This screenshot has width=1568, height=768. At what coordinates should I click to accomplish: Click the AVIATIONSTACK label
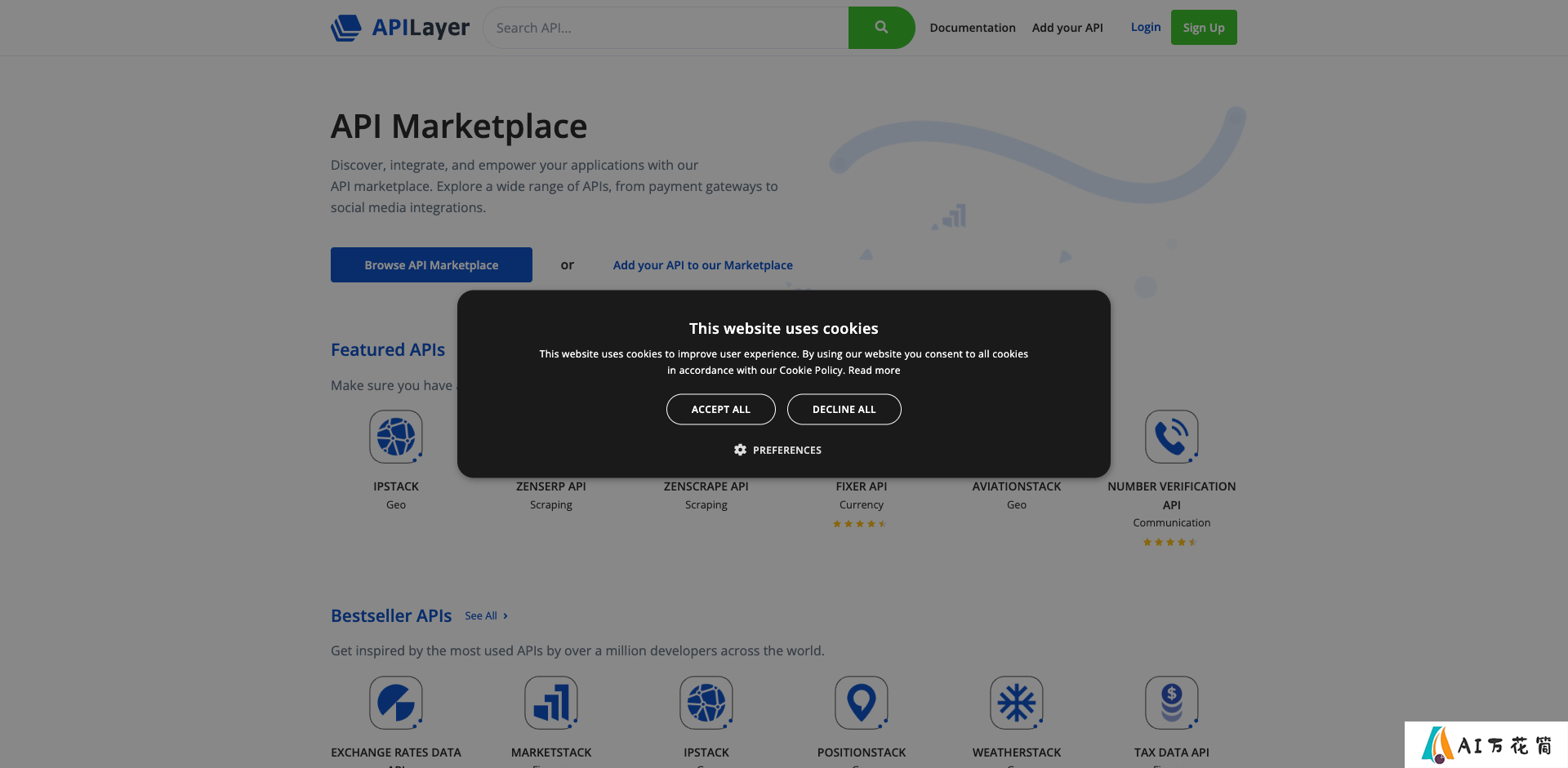[1017, 486]
